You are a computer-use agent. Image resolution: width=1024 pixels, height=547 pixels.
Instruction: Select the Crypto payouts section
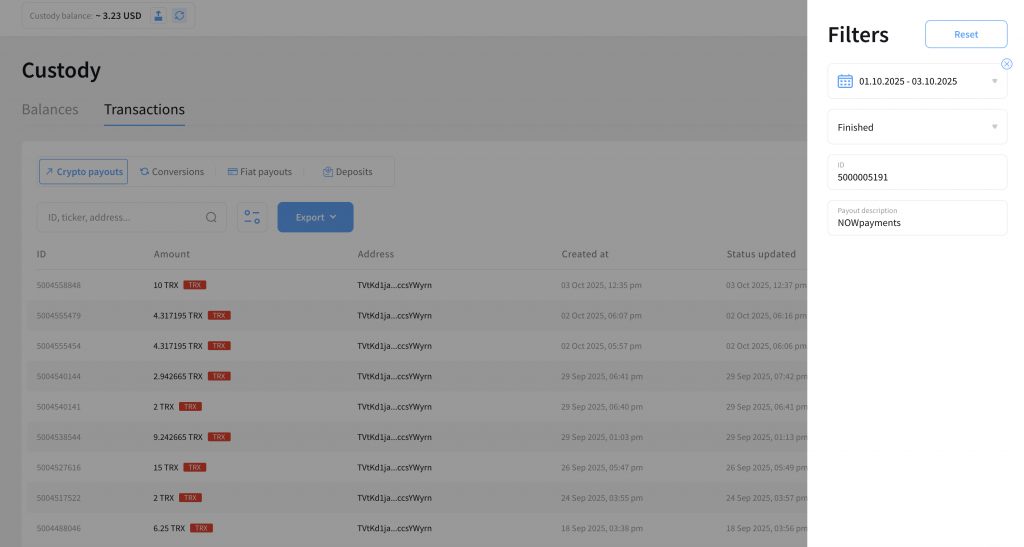(84, 172)
